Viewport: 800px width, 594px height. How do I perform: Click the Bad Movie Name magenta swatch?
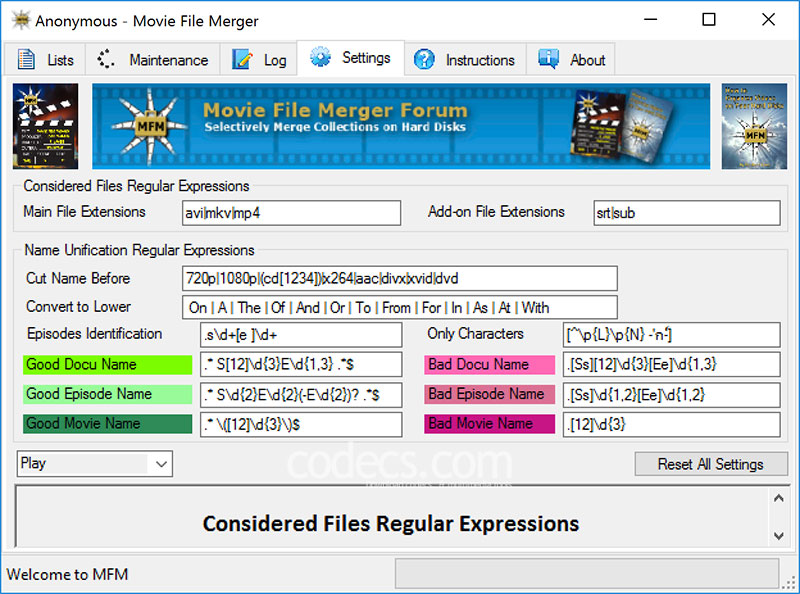tap(489, 424)
